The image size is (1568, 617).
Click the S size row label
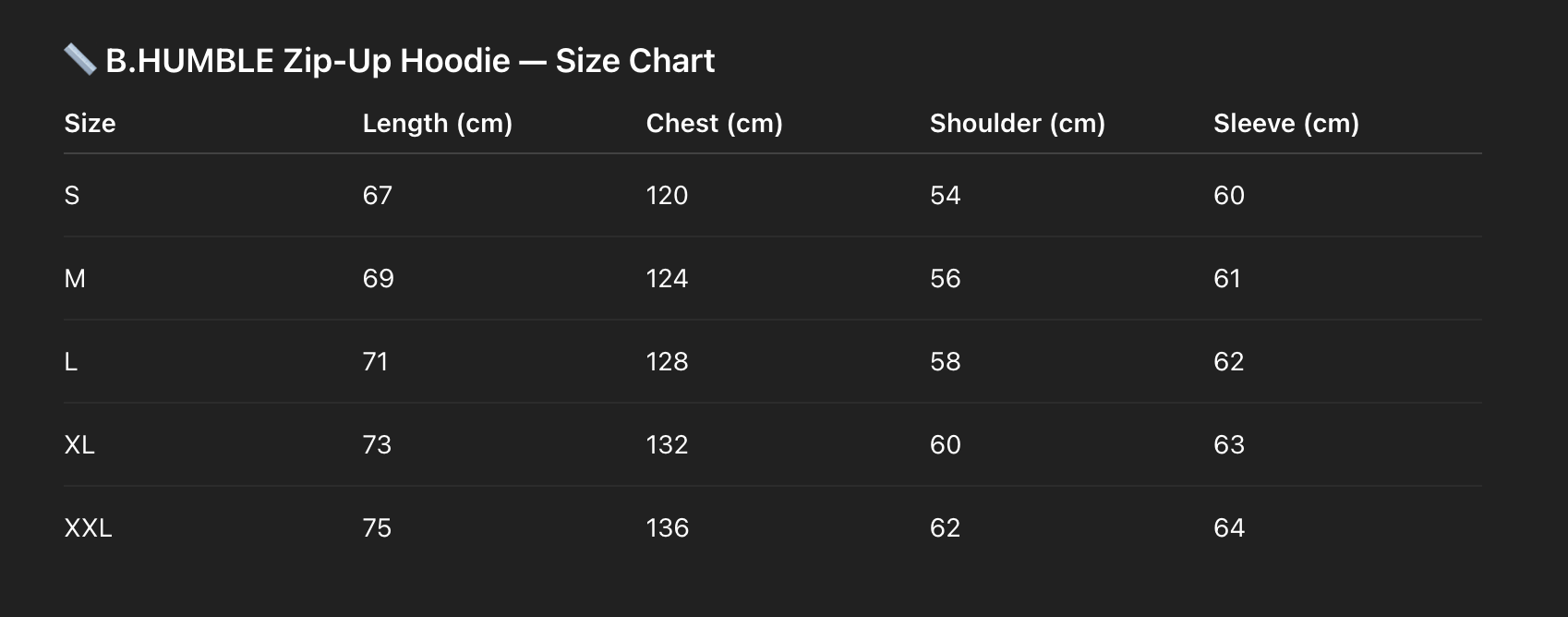(x=72, y=195)
